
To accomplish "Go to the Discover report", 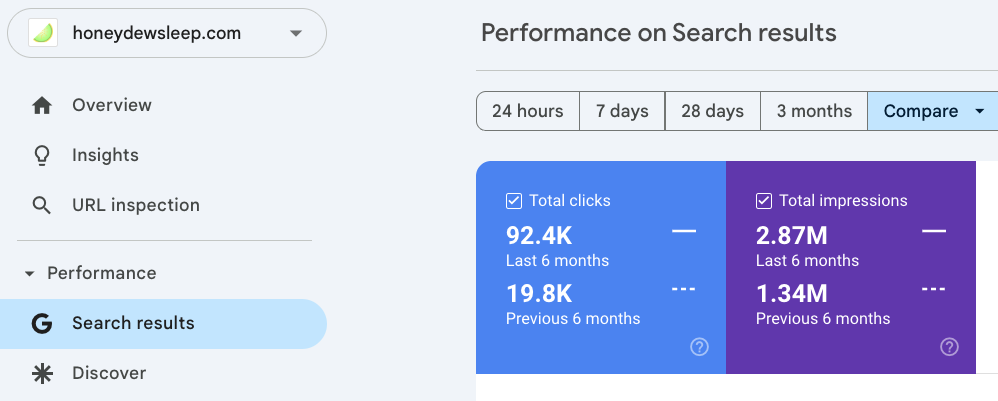I will click(109, 373).
